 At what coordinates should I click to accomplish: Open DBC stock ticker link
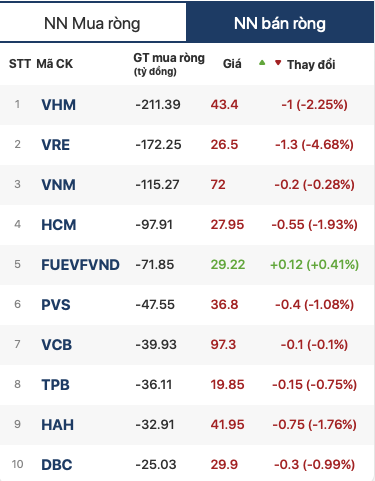(x=57, y=465)
